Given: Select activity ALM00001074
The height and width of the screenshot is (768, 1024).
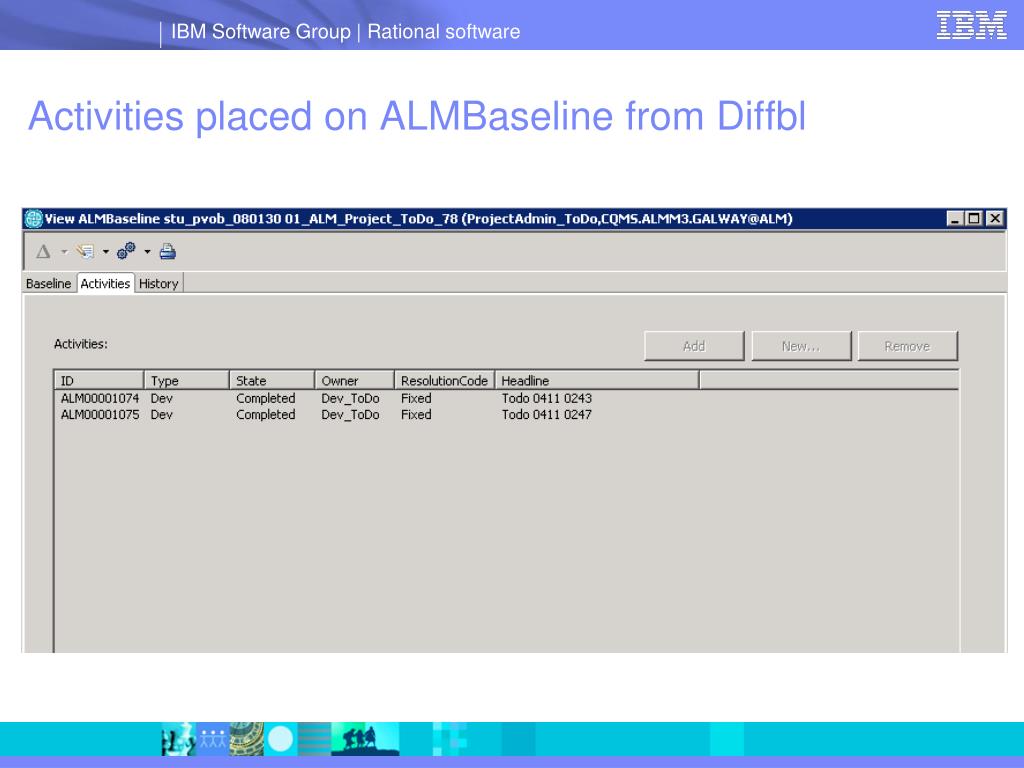Looking at the screenshot, I should point(100,398).
